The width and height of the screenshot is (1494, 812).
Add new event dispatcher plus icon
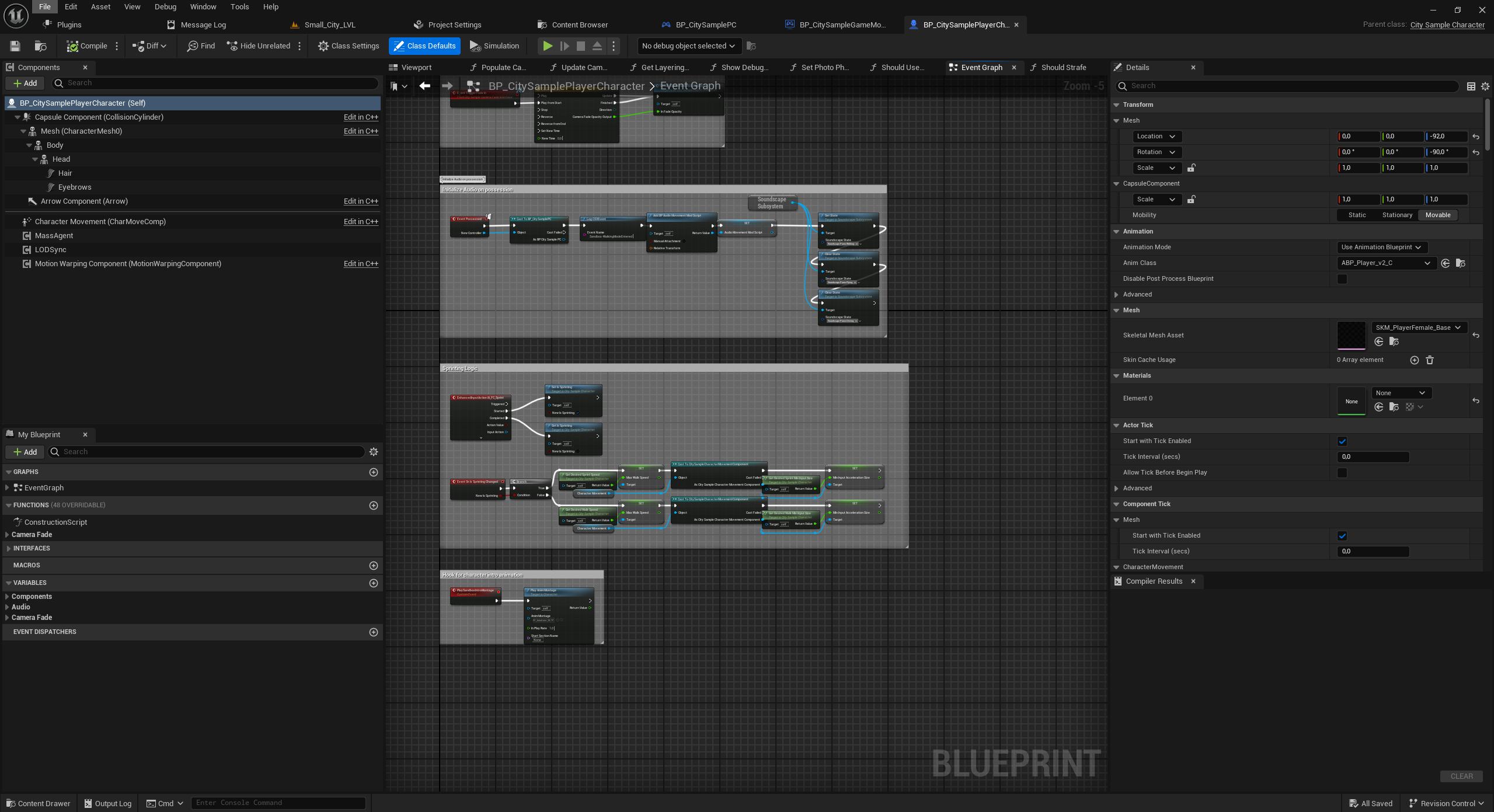point(374,632)
